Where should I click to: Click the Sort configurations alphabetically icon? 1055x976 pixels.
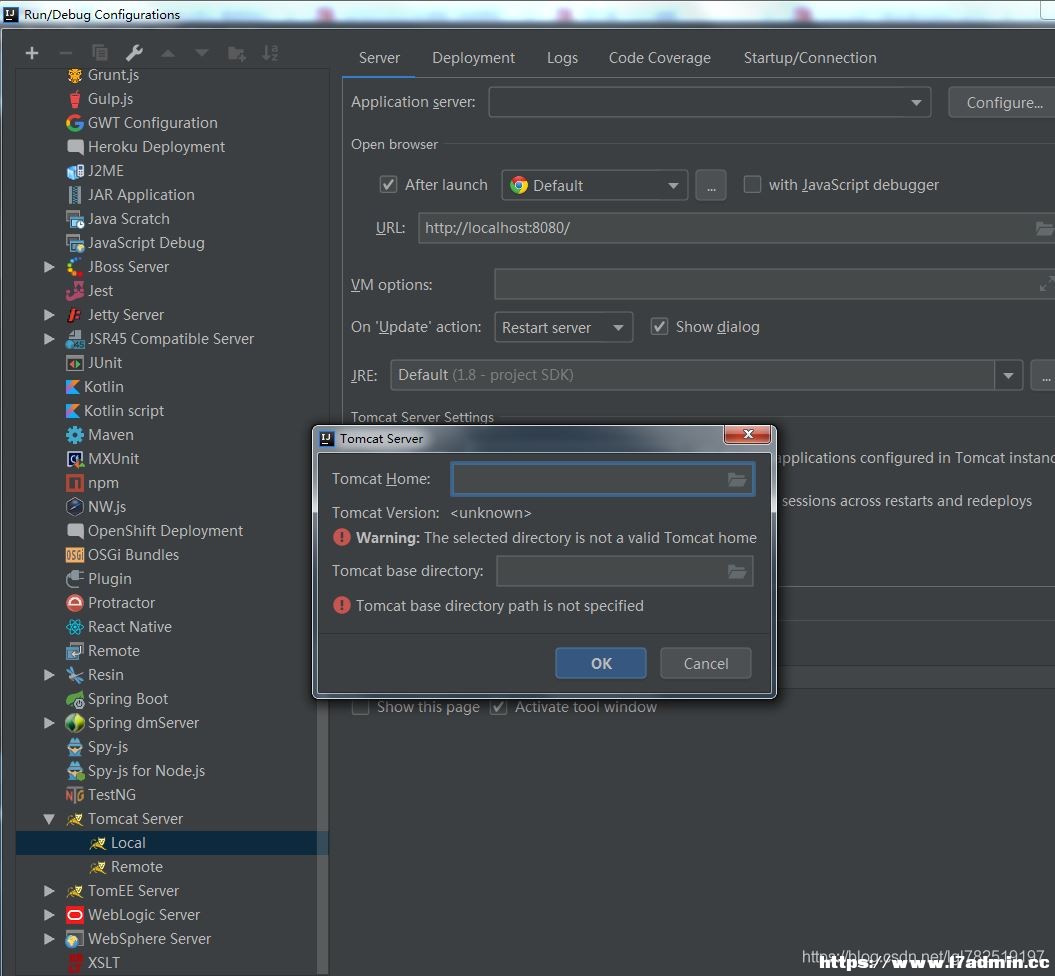click(270, 53)
